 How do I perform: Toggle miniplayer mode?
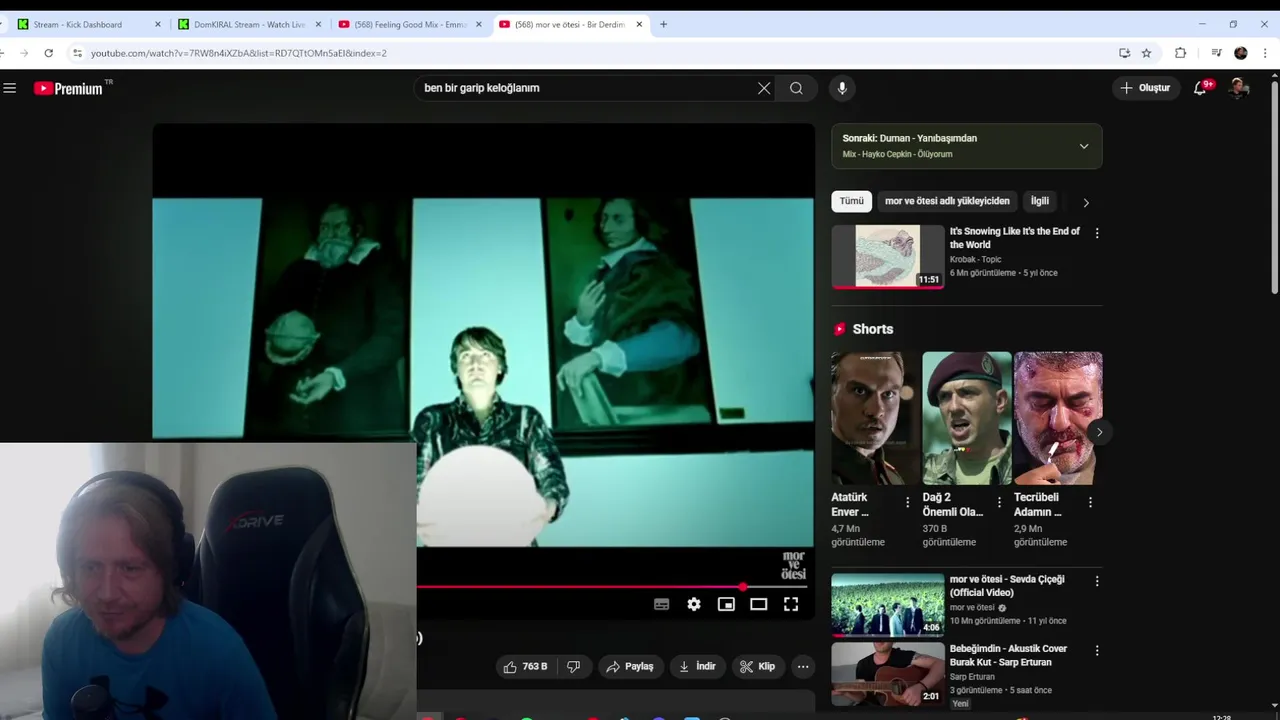[726, 604]
